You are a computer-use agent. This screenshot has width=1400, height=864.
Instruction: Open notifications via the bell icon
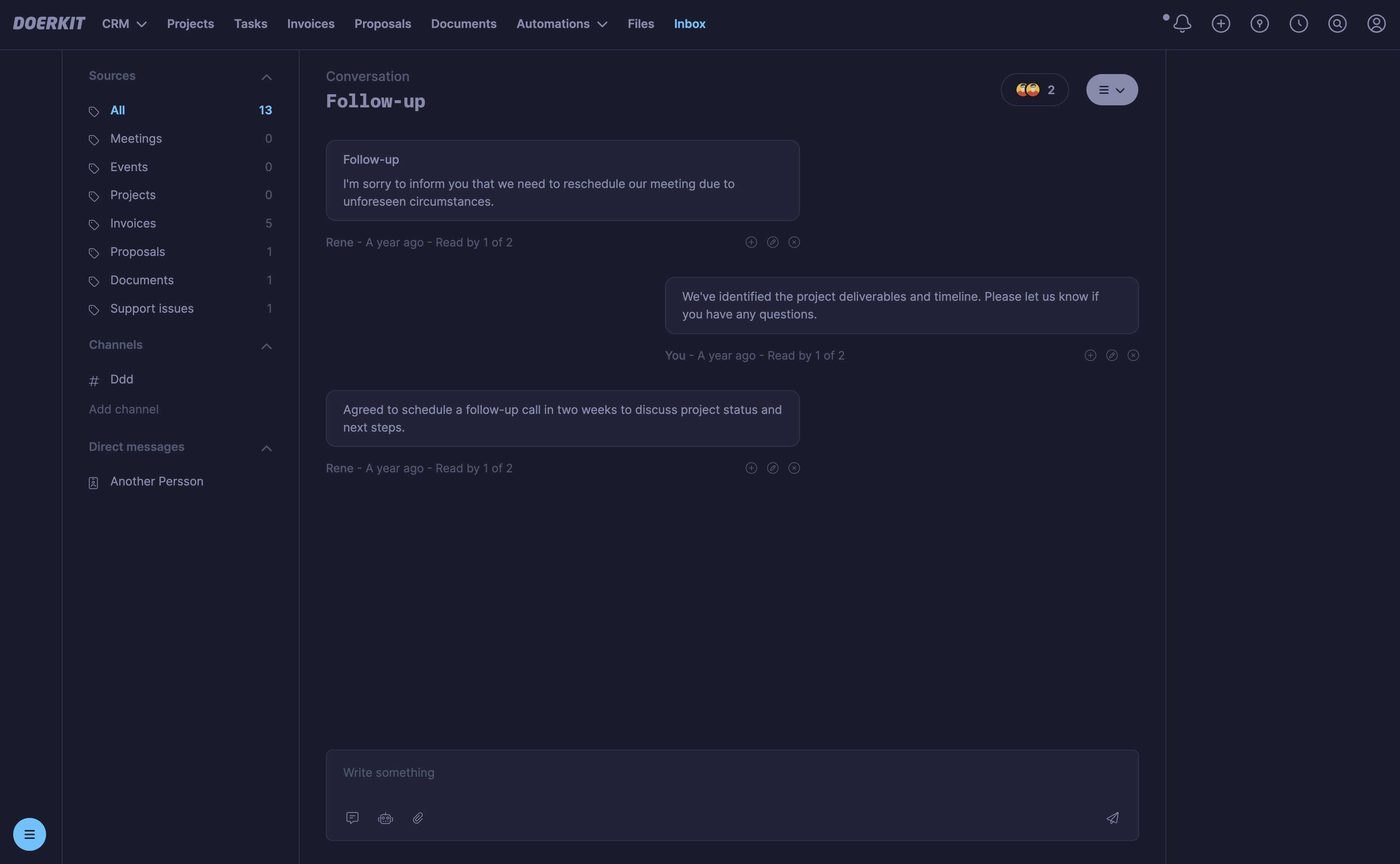(x=1182, y=23)
